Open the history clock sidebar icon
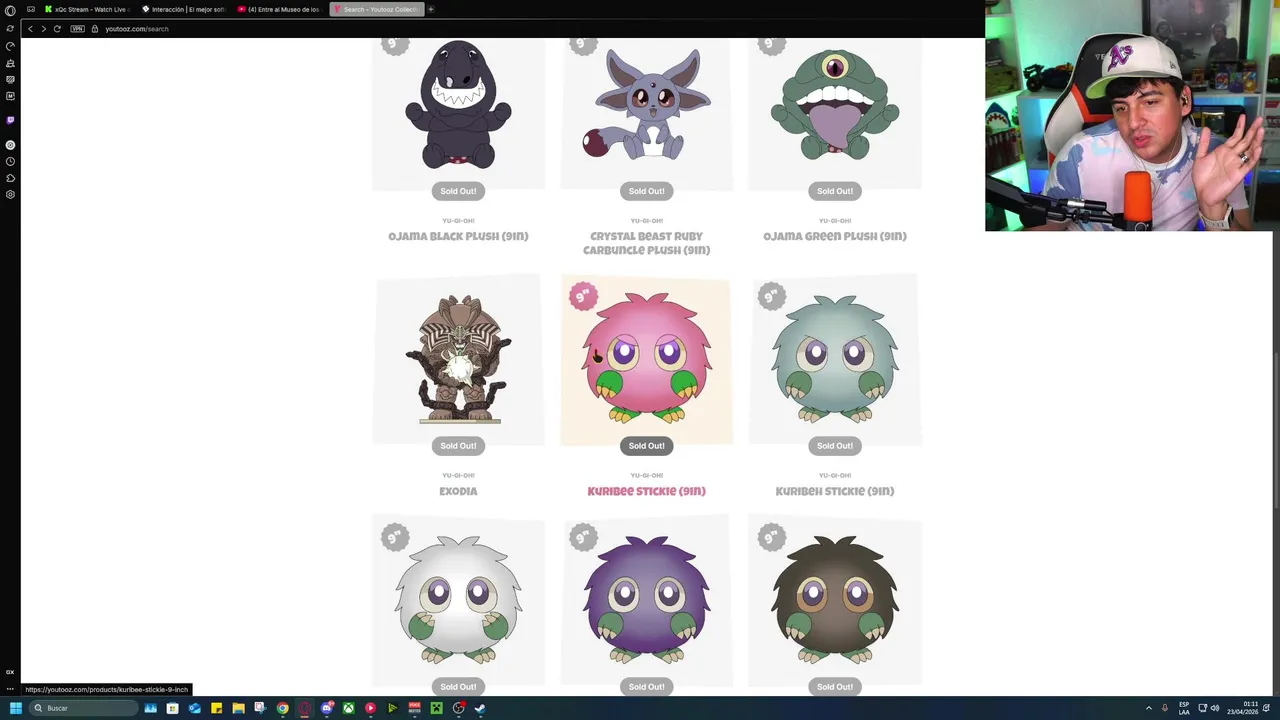 click(x=10, y=161)
